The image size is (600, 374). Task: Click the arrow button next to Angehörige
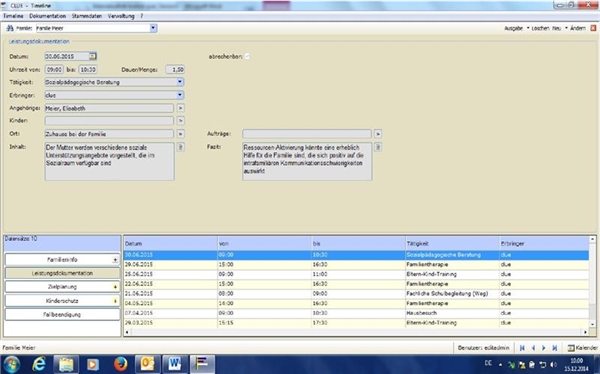[x=181, y=108]
